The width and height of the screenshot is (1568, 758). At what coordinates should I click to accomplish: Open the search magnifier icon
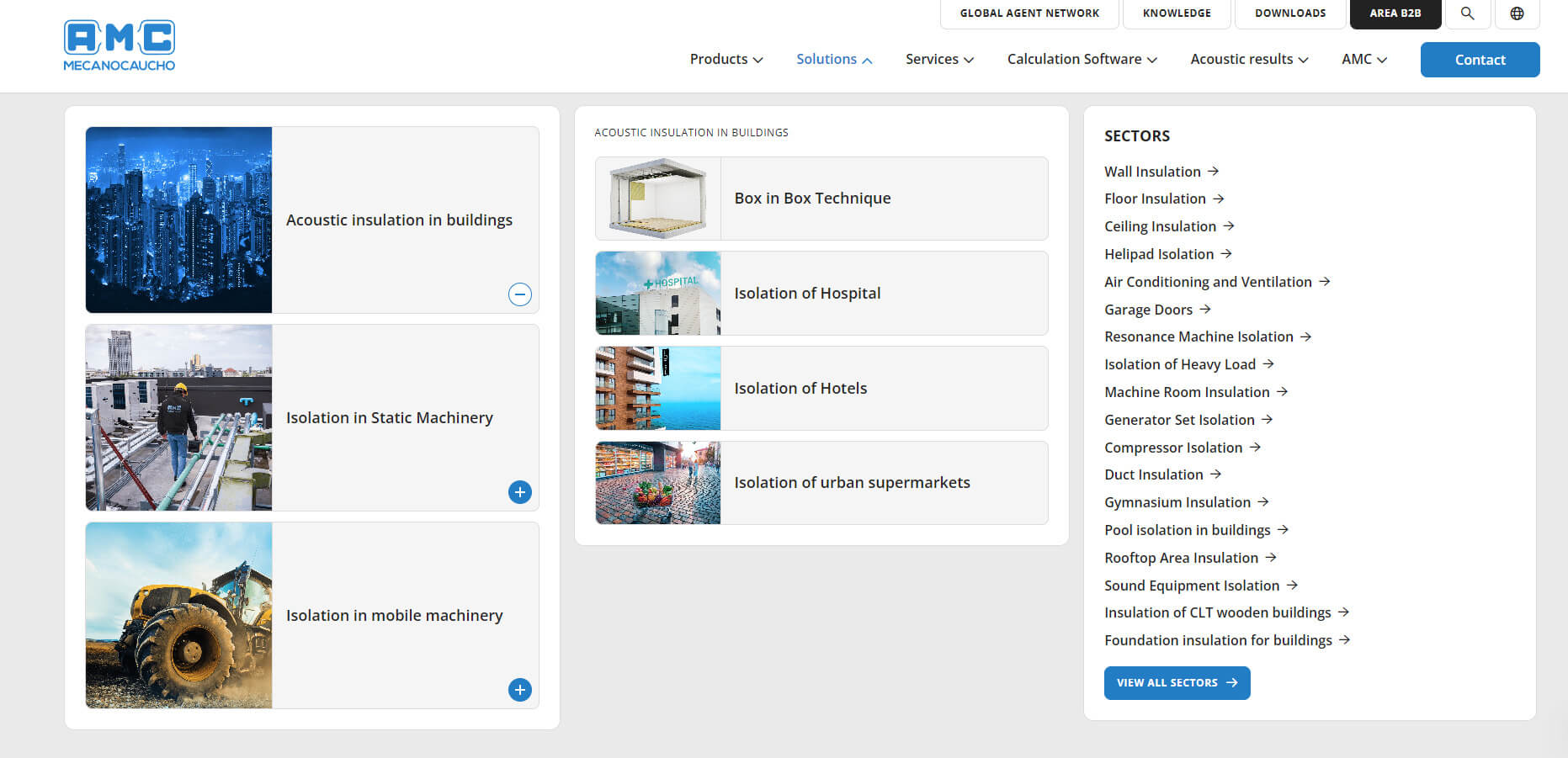tap(1467, 13)
